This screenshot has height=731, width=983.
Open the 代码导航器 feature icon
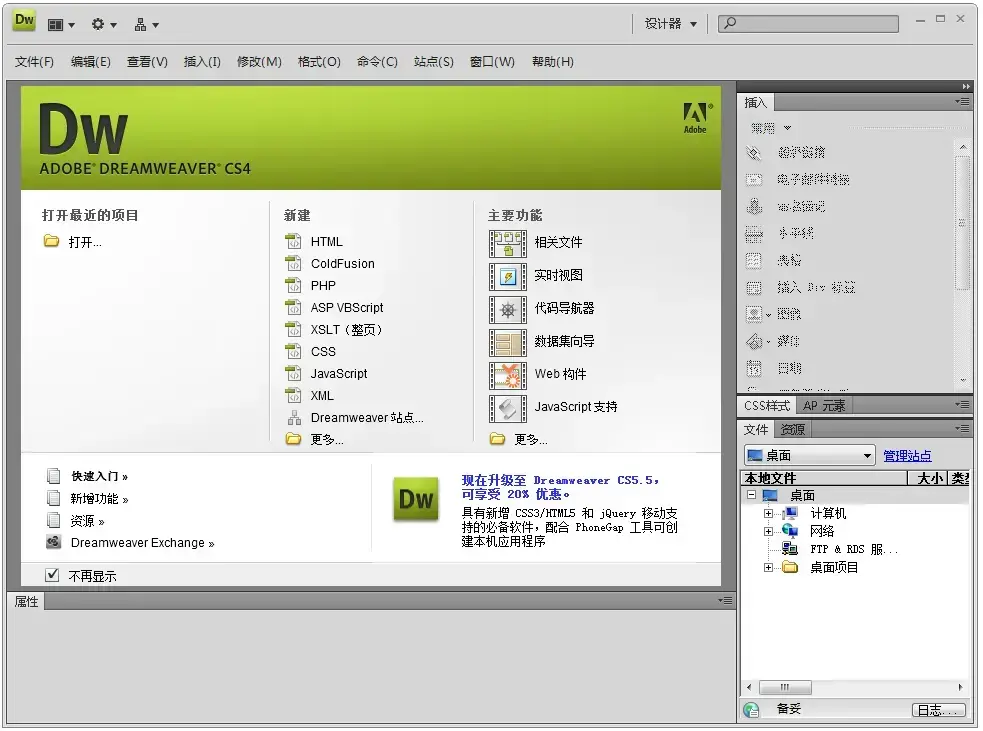coord(508,309)
